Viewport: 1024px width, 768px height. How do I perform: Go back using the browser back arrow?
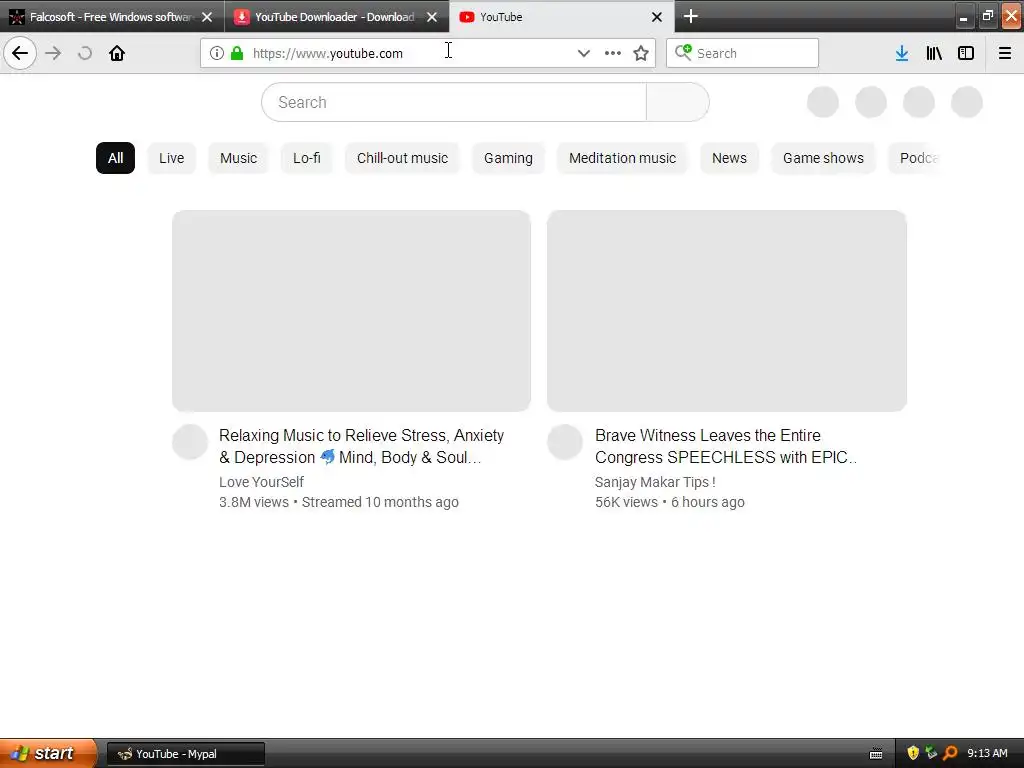20,53
